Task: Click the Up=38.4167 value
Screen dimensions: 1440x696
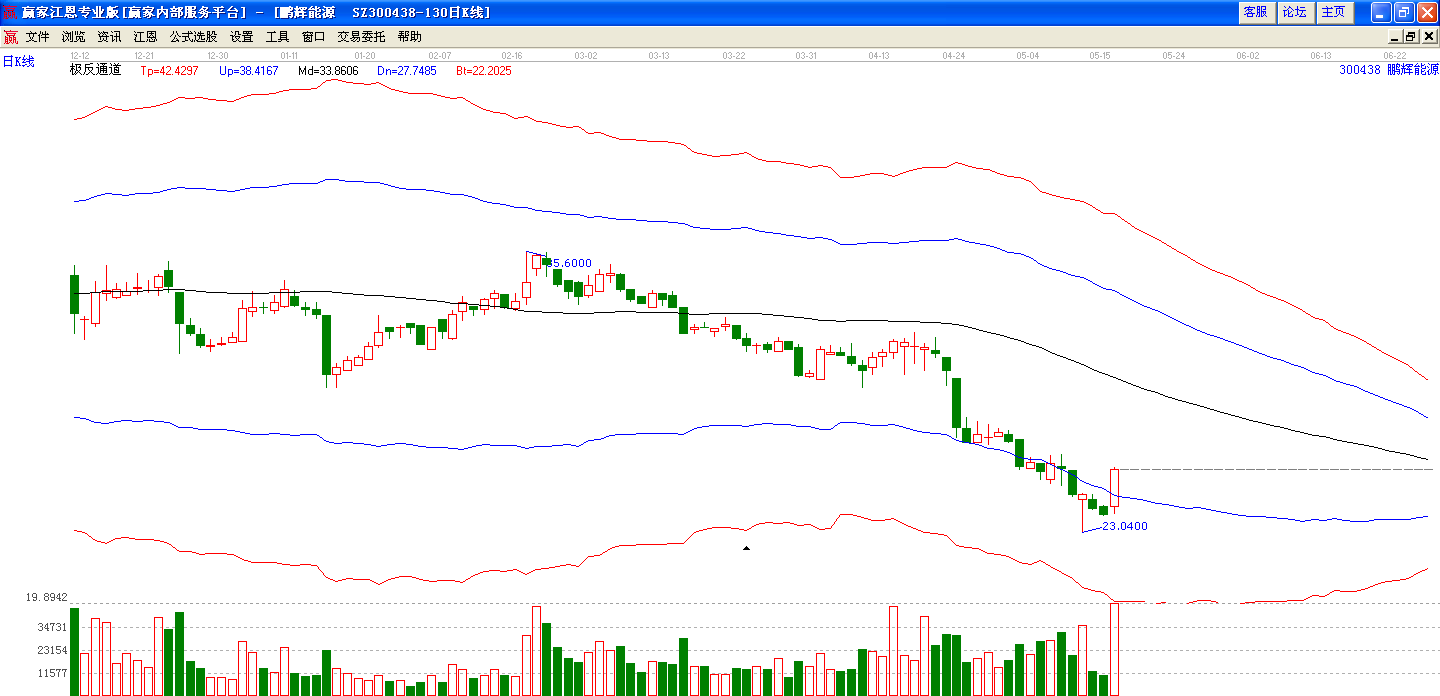Action: [248, 71]
